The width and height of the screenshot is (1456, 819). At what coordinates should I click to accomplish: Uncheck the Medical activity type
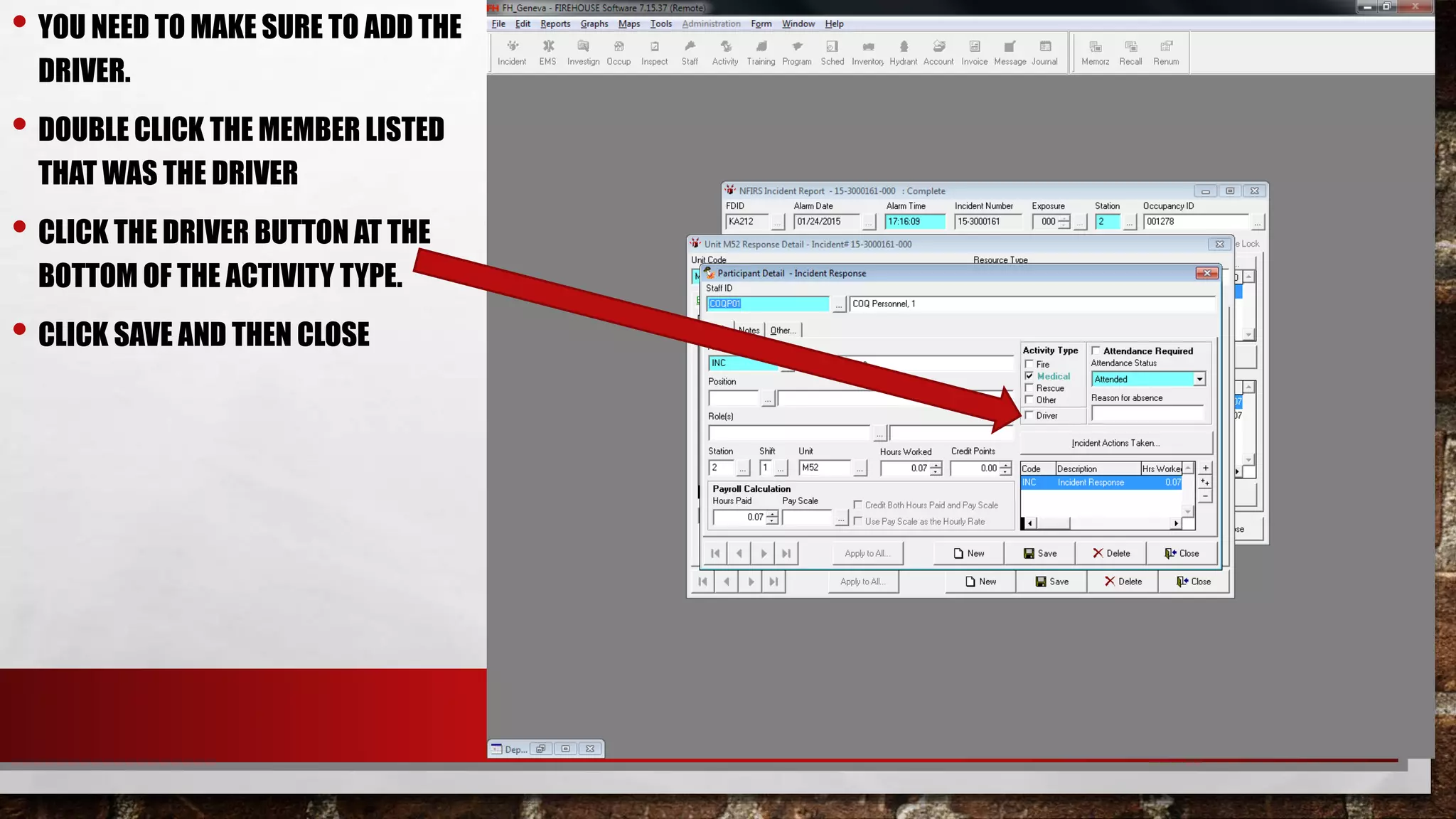(x=1029, y=376)
